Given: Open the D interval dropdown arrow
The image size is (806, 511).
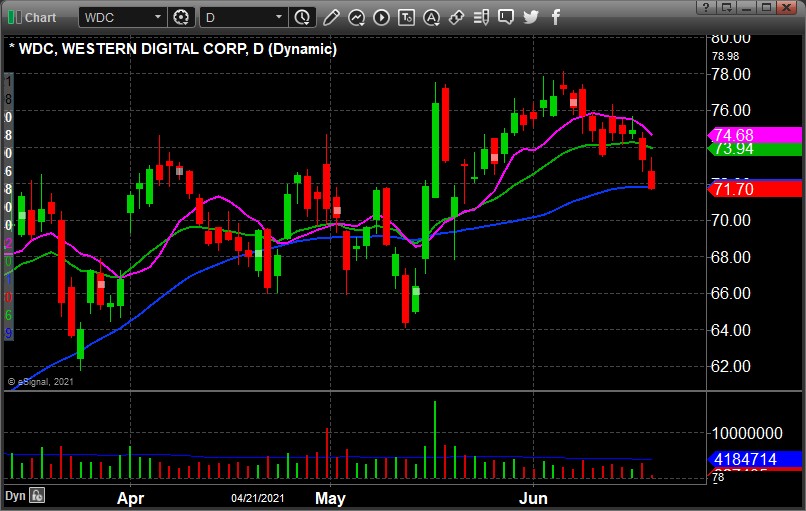Looking at the screenshot, I should [279, 17].
